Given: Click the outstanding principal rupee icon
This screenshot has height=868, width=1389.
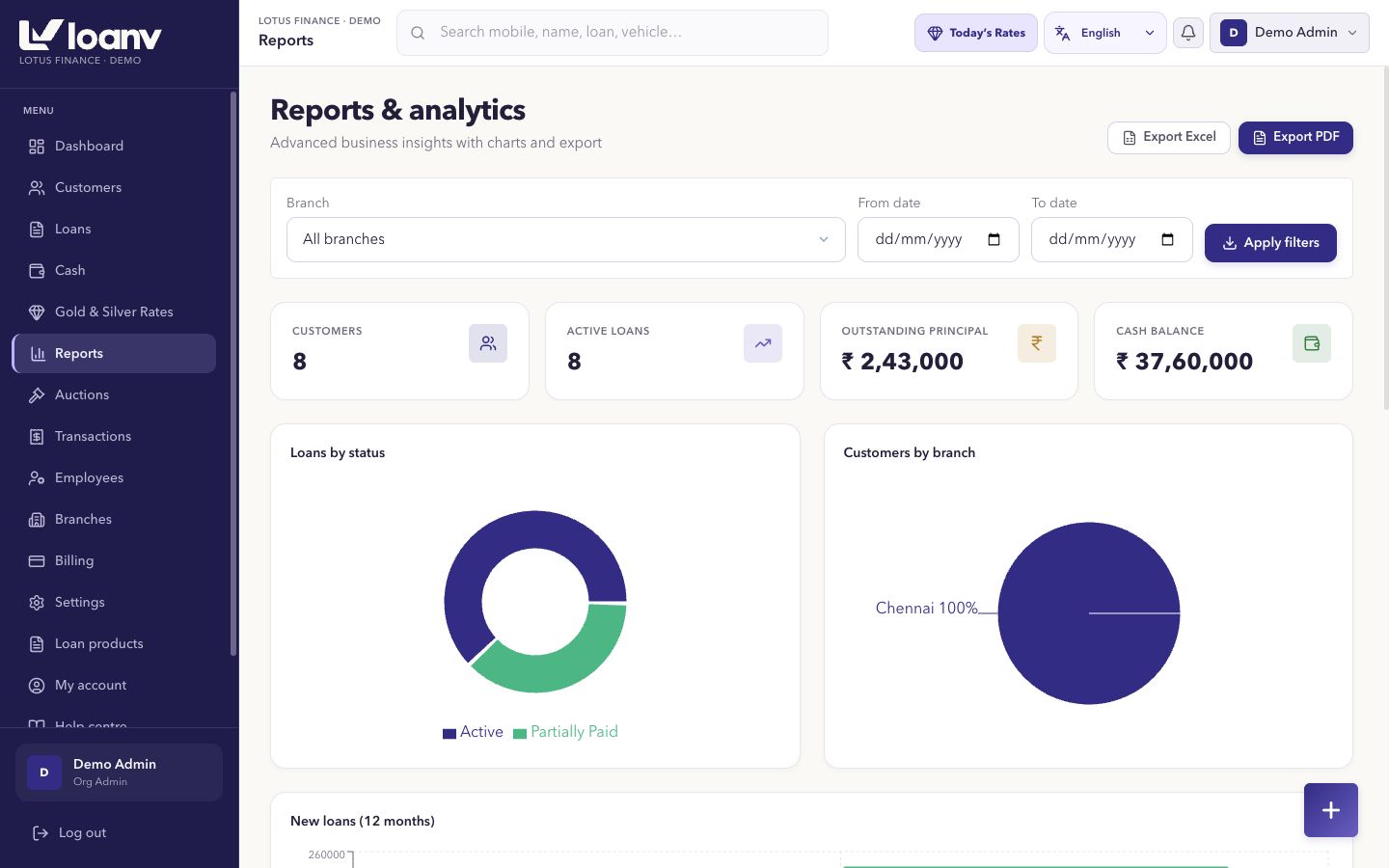Looking at the screenshot, I should (x=1037, y=343).
